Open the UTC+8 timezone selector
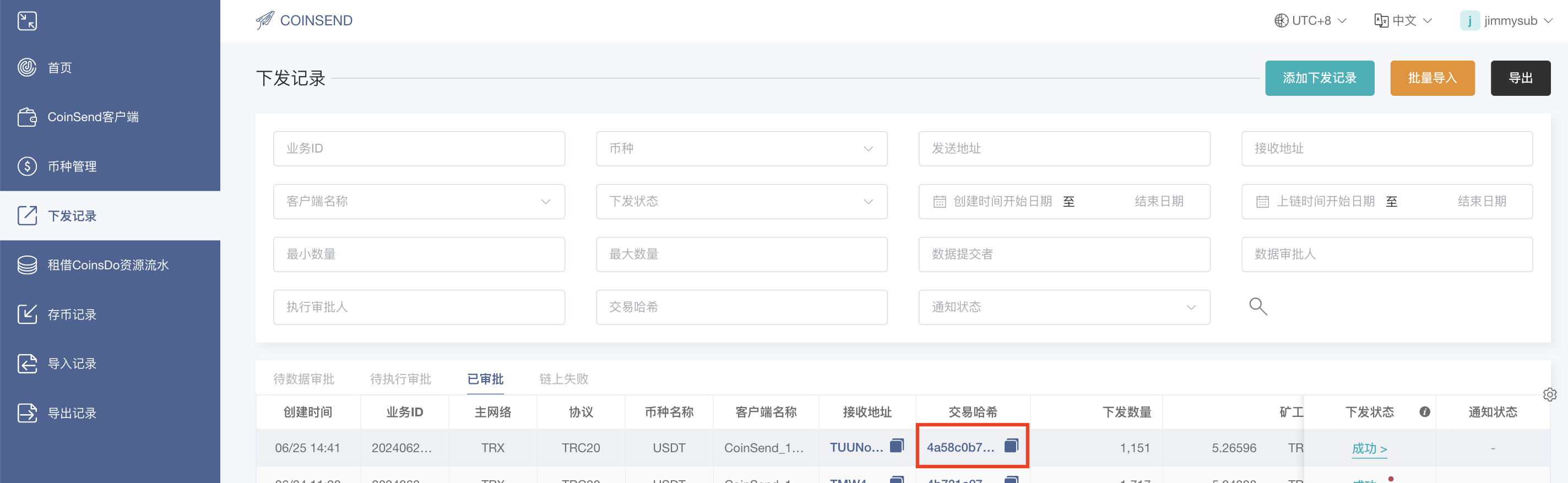Screen dimensions: 1568x483 (x=1310, y=21)
